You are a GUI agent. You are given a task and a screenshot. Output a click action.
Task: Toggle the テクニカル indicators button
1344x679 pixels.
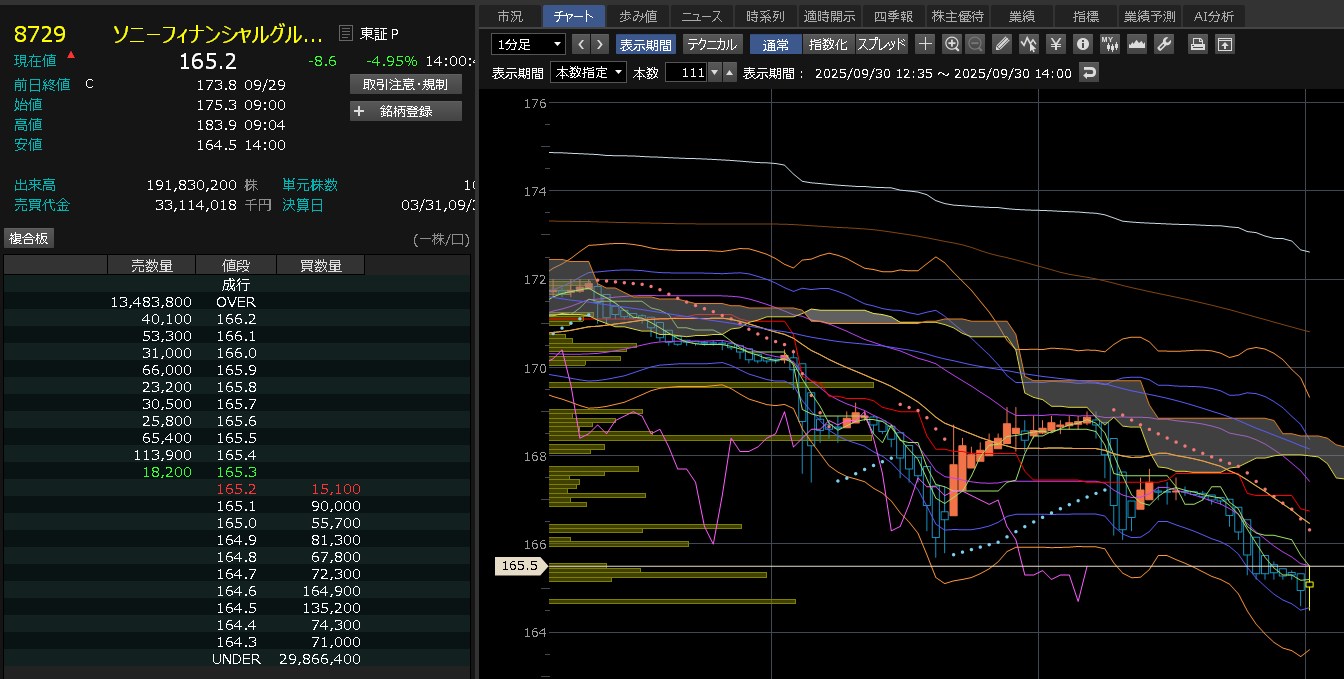(x=711, y=44)
